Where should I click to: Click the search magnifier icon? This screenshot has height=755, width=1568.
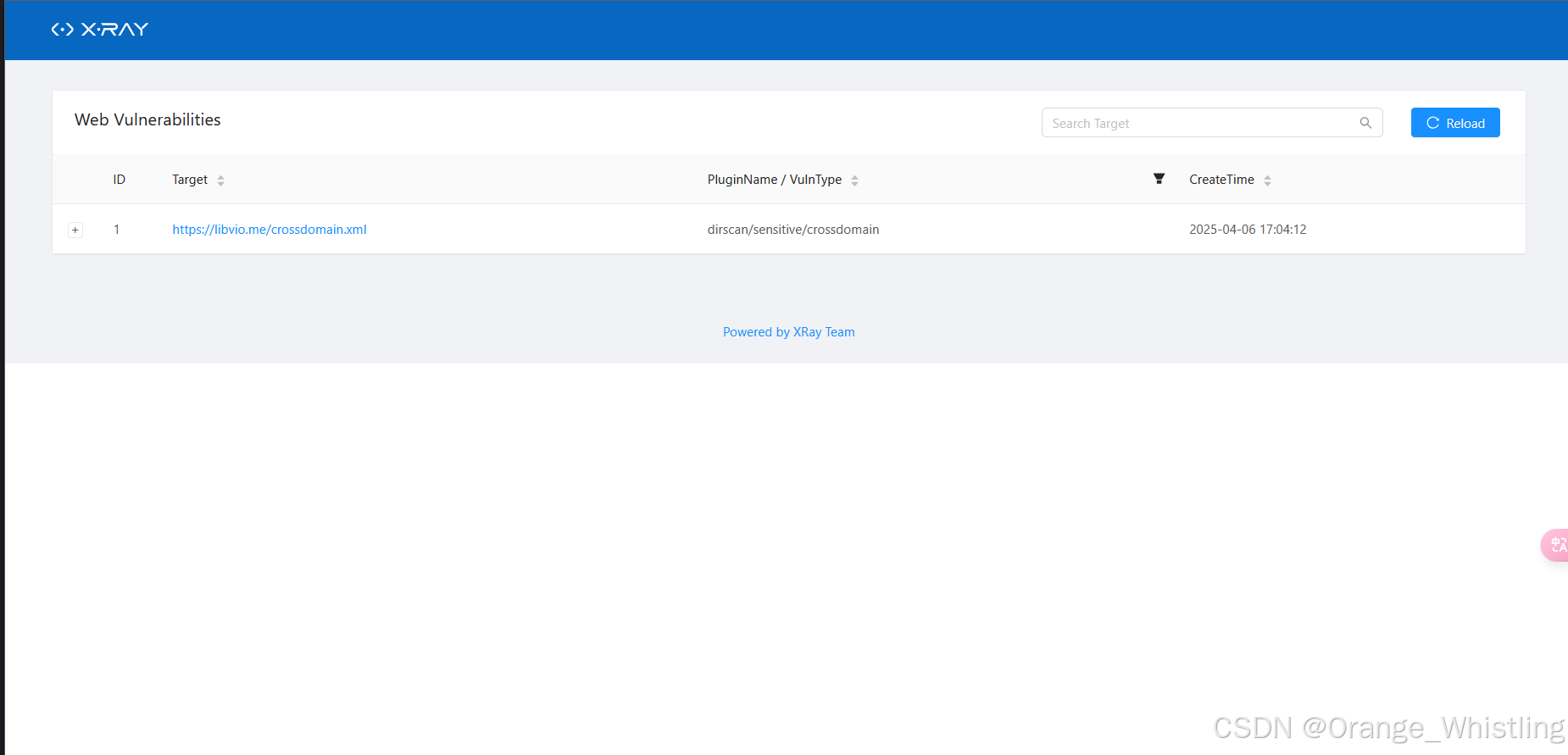click(x=1365, y=123)
